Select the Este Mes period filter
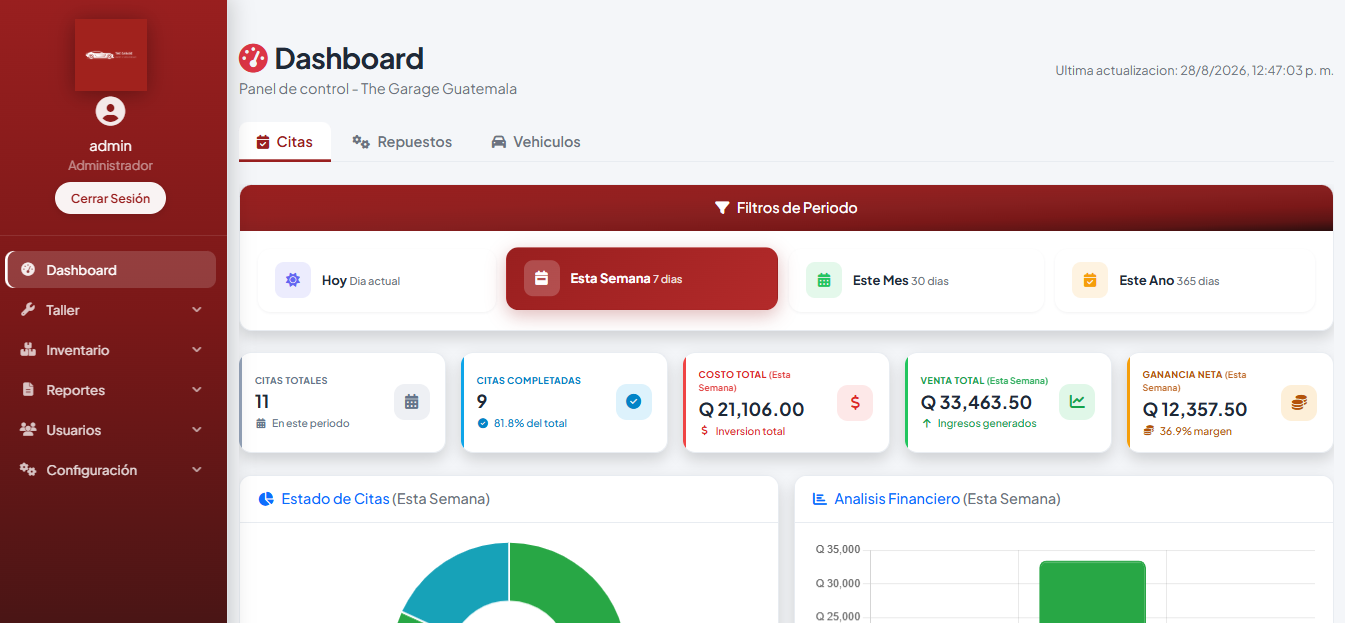 point(916,280)
